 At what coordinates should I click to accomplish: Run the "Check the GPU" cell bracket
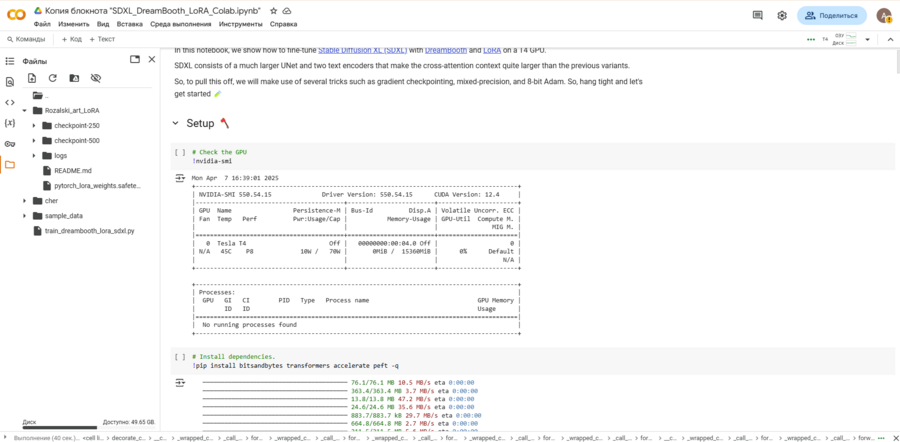point(180,152)
